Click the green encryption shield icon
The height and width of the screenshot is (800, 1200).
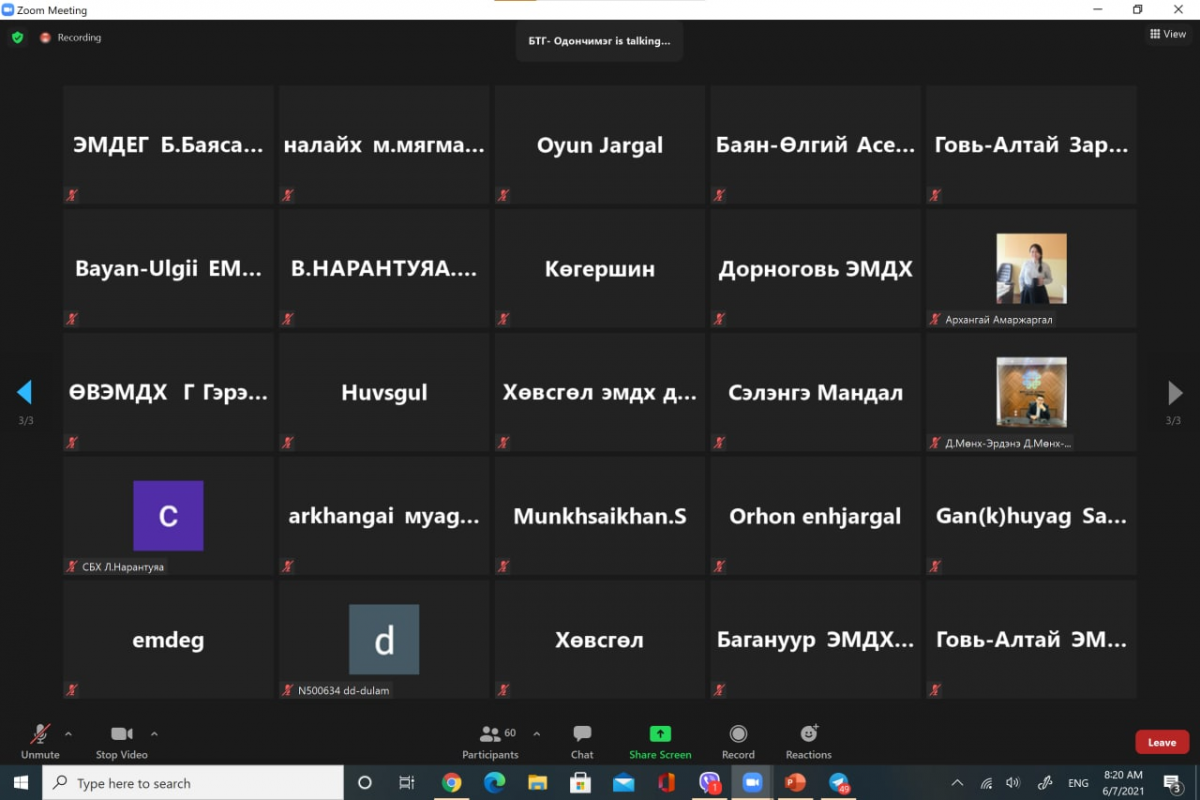coord(17,38)
